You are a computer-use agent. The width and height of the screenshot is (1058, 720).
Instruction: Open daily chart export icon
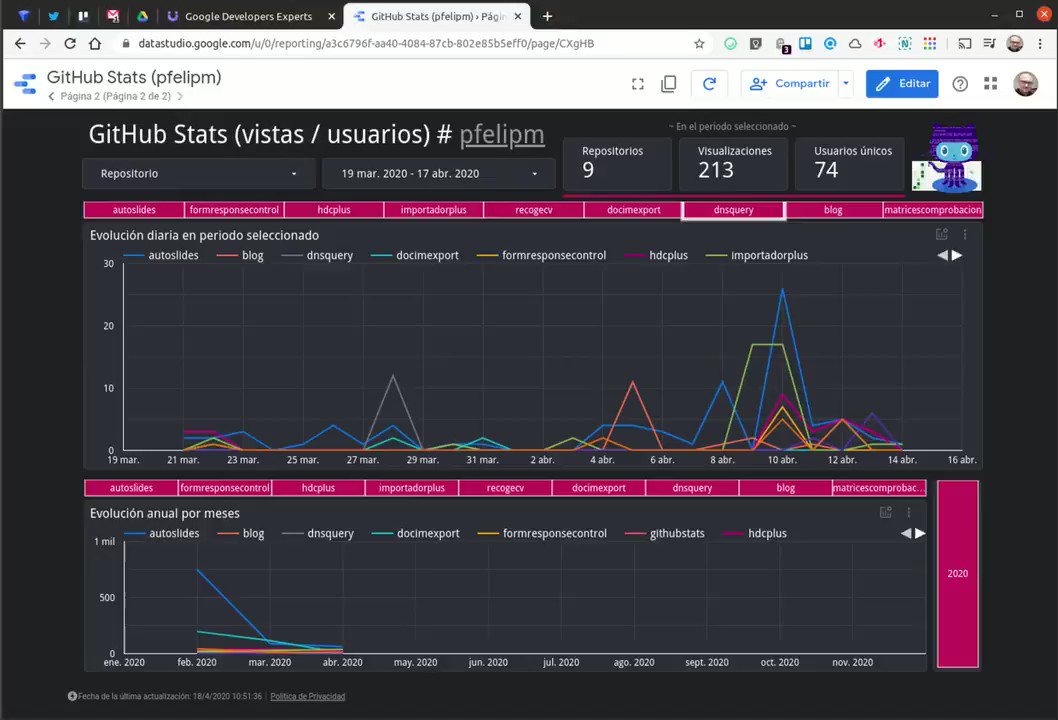pyautogui.click(x=942, y=234)
